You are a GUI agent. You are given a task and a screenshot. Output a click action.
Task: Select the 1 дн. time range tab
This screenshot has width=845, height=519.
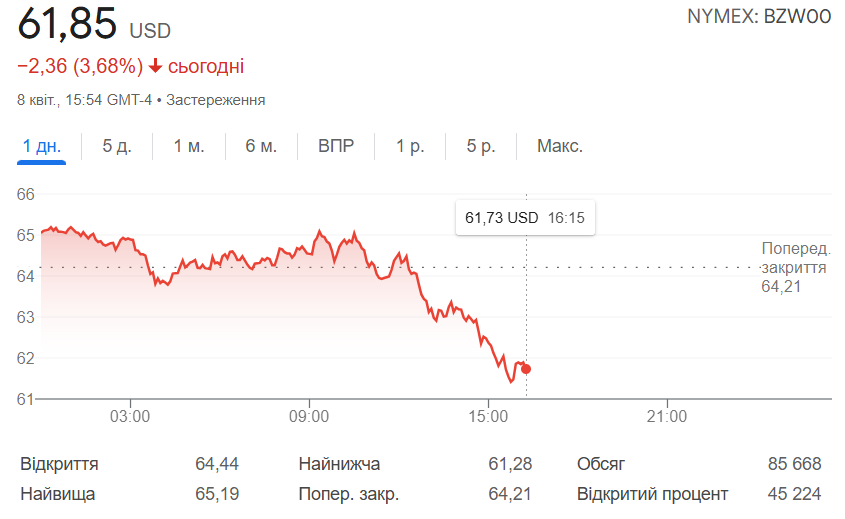click(x=42, y=146)
